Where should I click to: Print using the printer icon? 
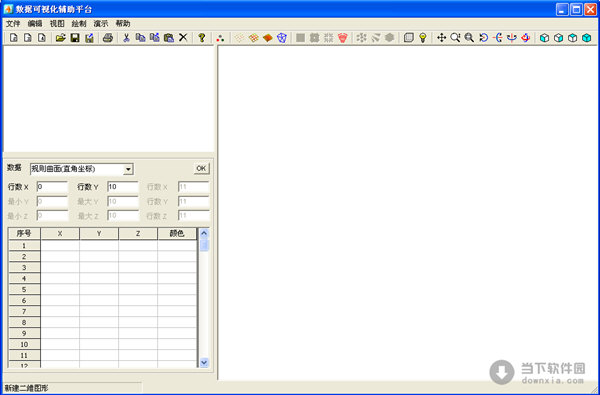(x=108, y=38)
